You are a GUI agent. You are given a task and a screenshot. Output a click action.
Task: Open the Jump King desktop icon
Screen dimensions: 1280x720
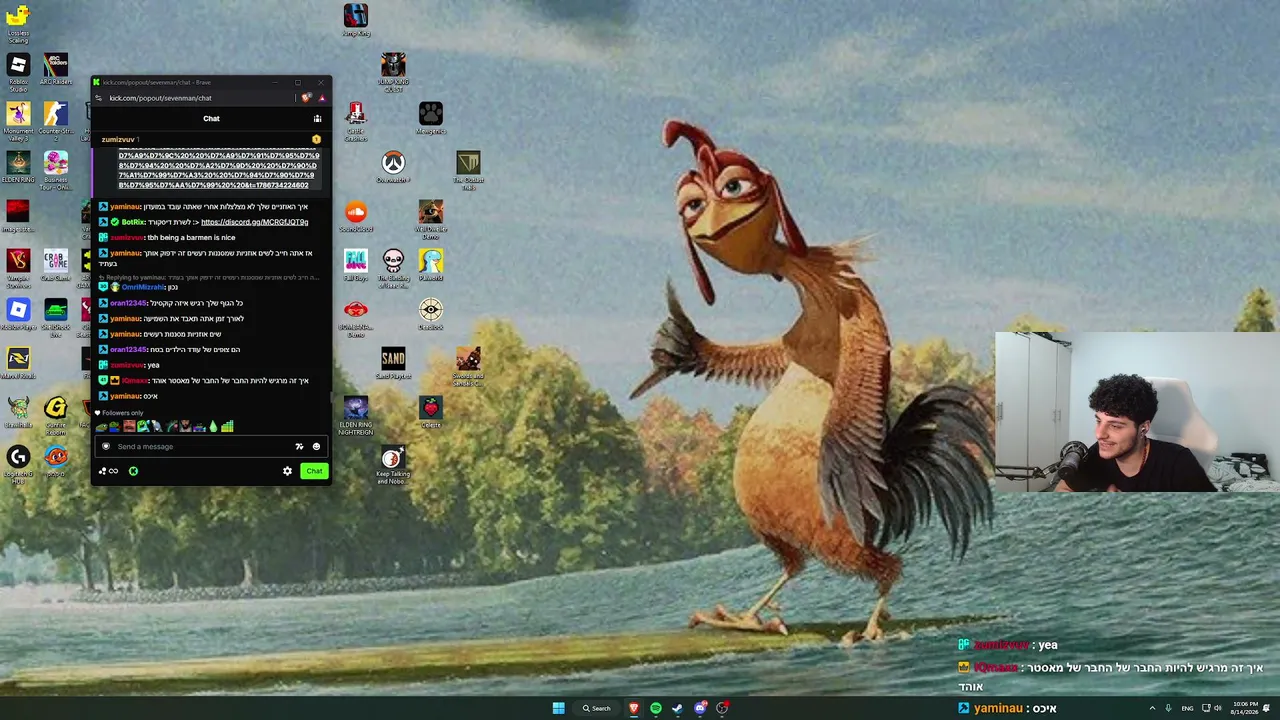click(356, 20)
